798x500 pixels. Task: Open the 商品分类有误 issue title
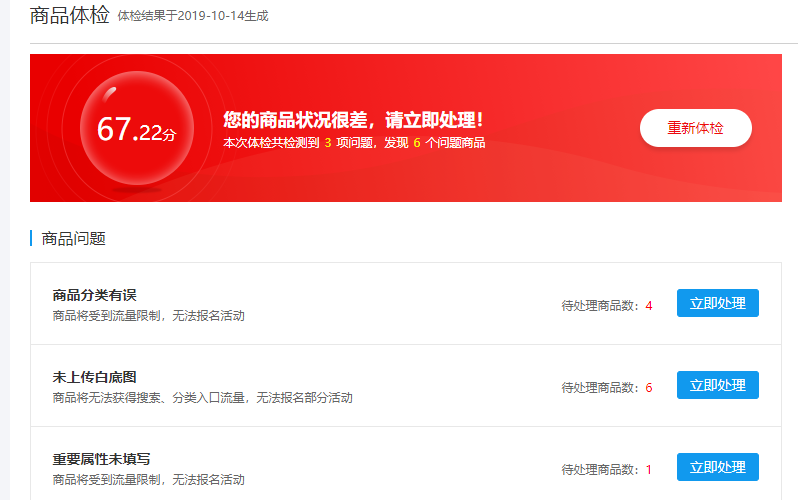click(94, 295)
